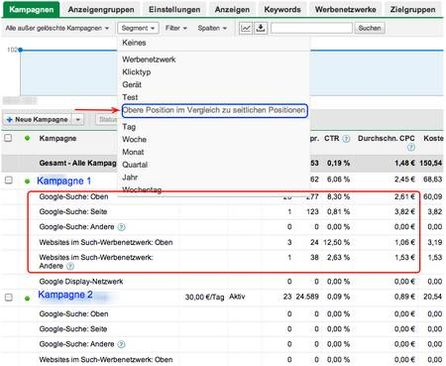
Task: Switch to the Anzeigen tab
Action: point(232,10)
